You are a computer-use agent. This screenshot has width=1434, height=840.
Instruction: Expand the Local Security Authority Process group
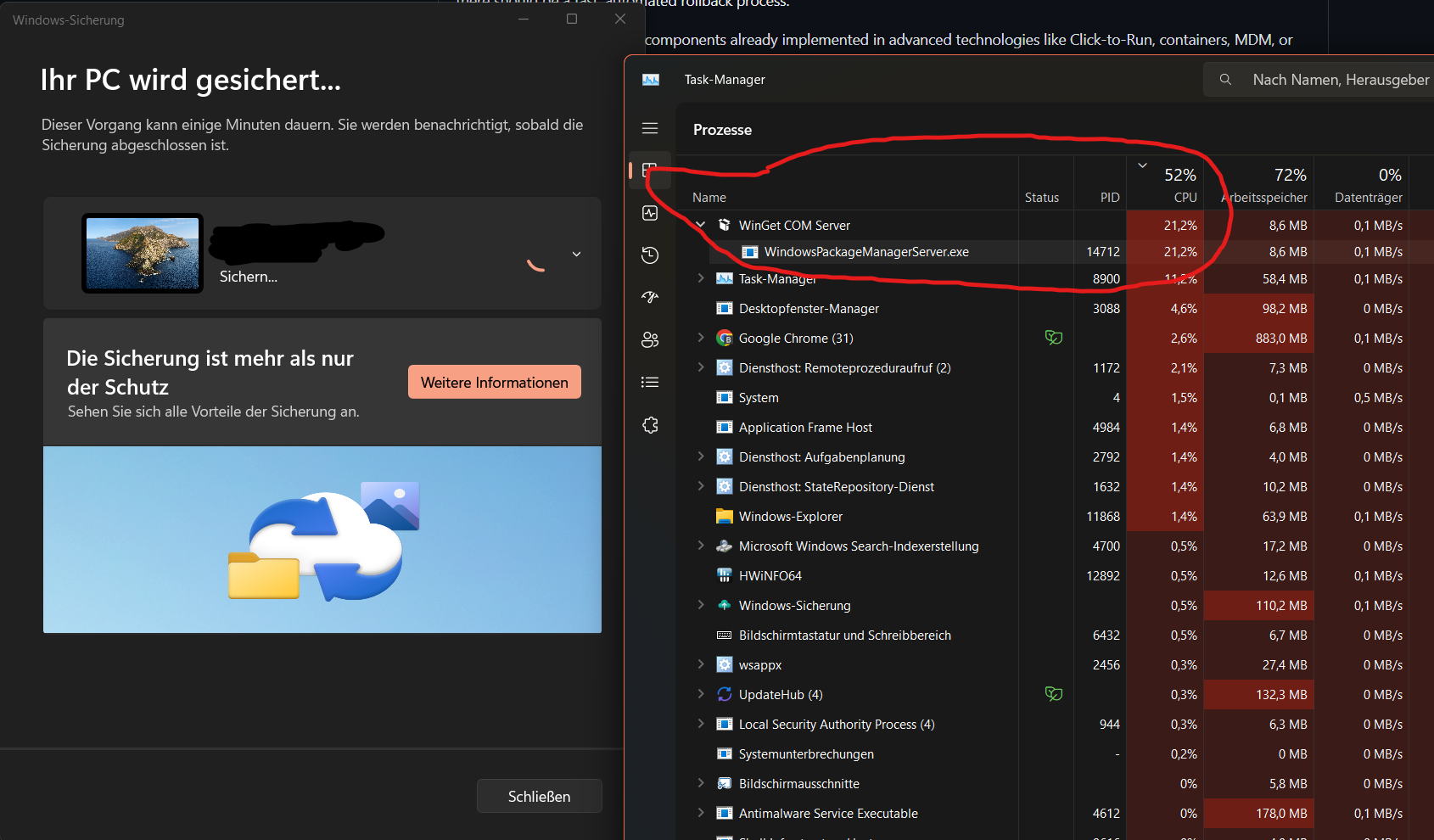(x=700, y=724)
